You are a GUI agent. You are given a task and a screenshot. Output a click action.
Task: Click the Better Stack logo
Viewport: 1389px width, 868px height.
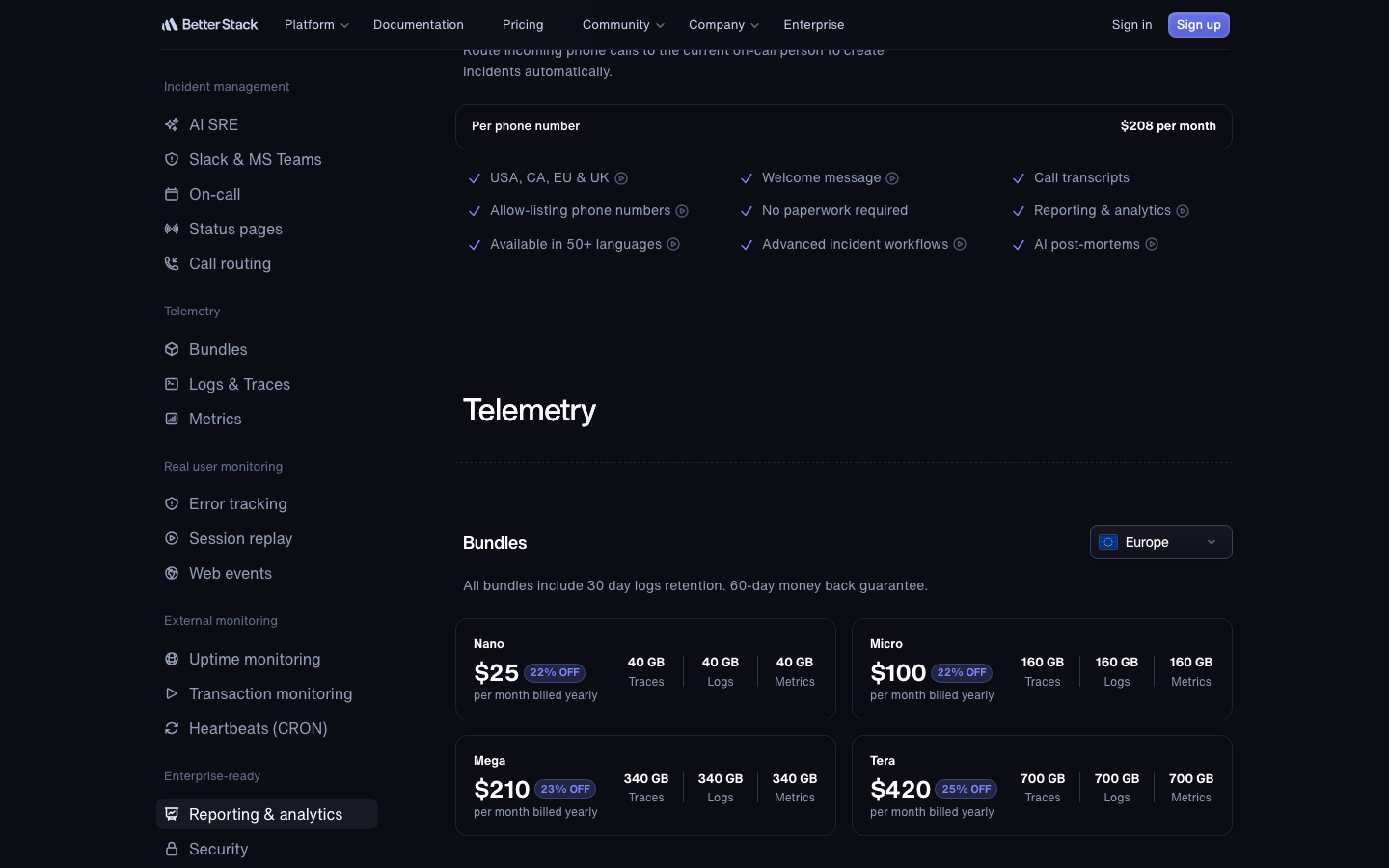pyautogui.click(x=209, y=24)
